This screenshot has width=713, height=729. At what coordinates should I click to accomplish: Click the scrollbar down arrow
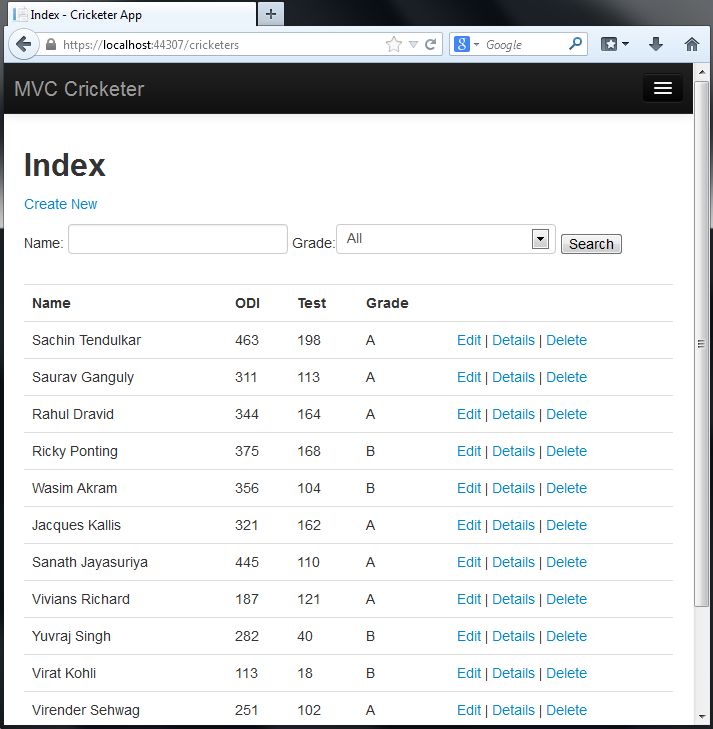tap(701, 717)
